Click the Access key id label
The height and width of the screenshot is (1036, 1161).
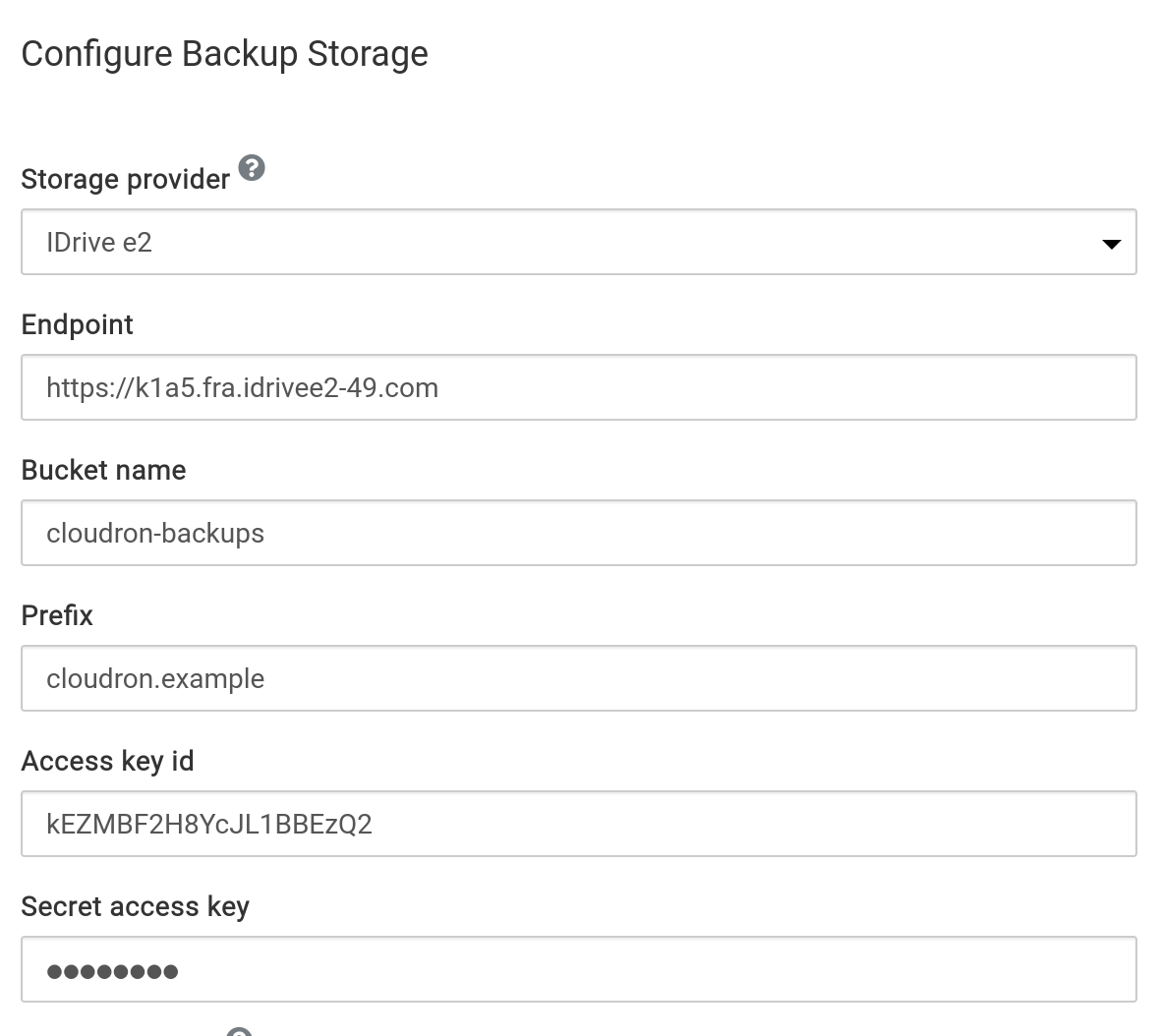[107, 761]
